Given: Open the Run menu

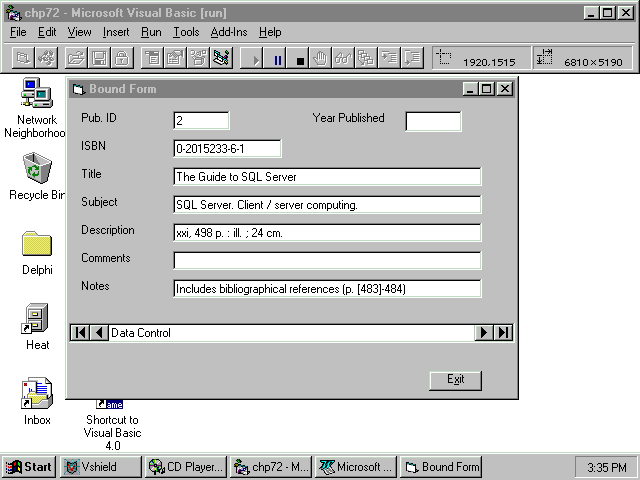Looking at the screenshot, I should (x=151, y=32).
